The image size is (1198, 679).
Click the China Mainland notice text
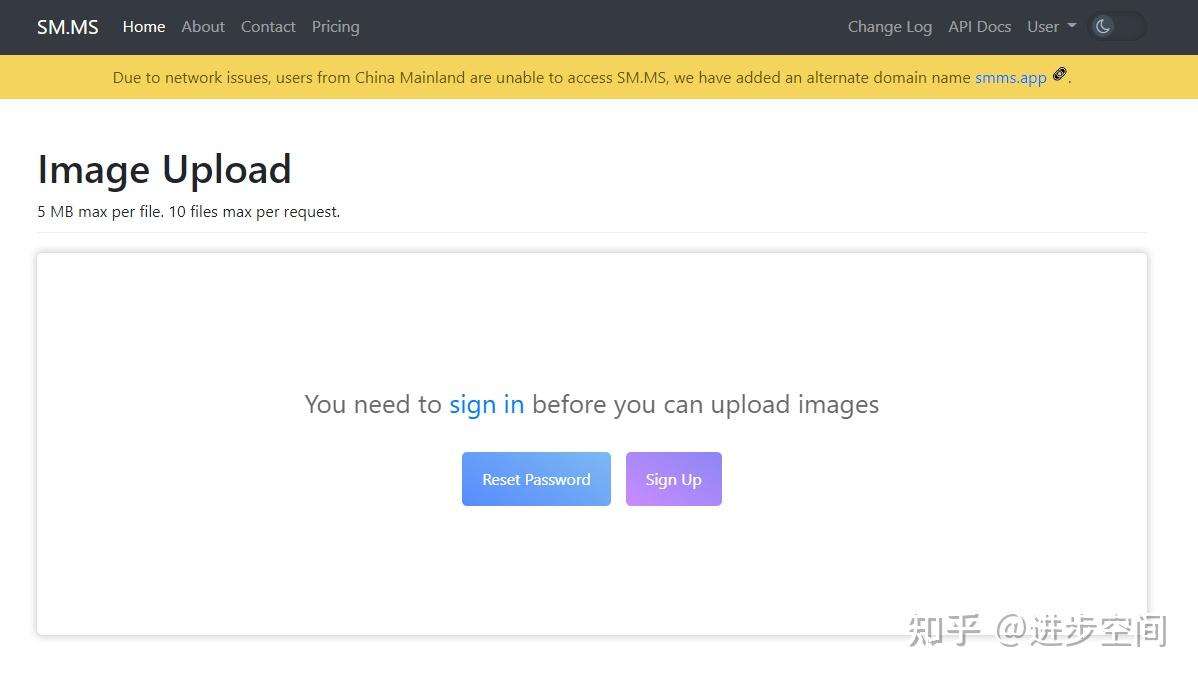coord(591,77)
